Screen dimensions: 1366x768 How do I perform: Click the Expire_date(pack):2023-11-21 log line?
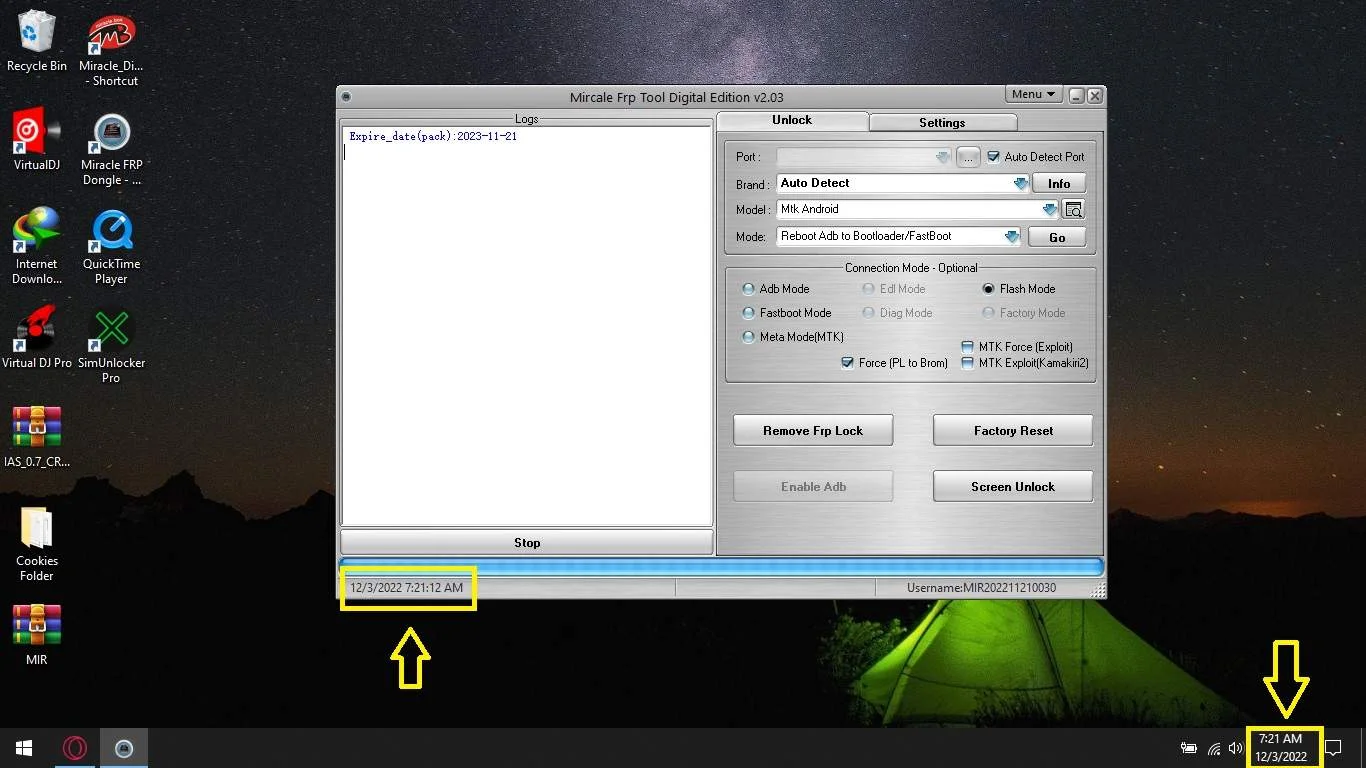click(x=433, y=137)
